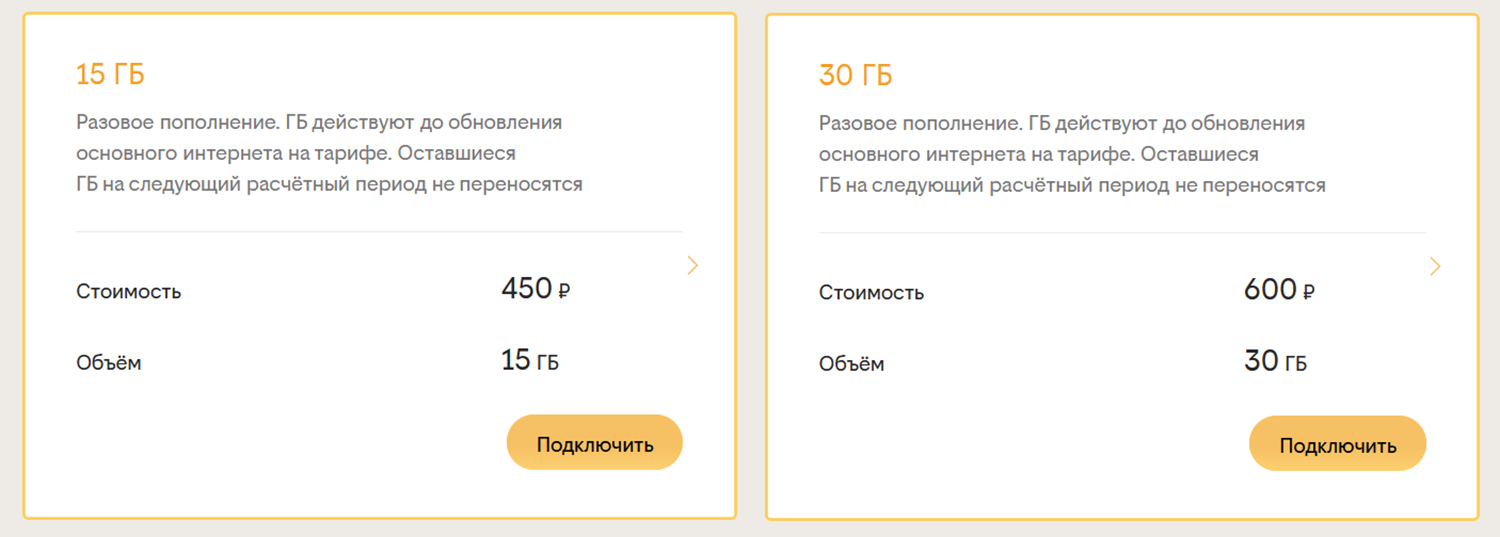Screen dimensions: 1500x537
Task: Open the orange 30 ГБ card title
Action: click(x=855, y=75)
